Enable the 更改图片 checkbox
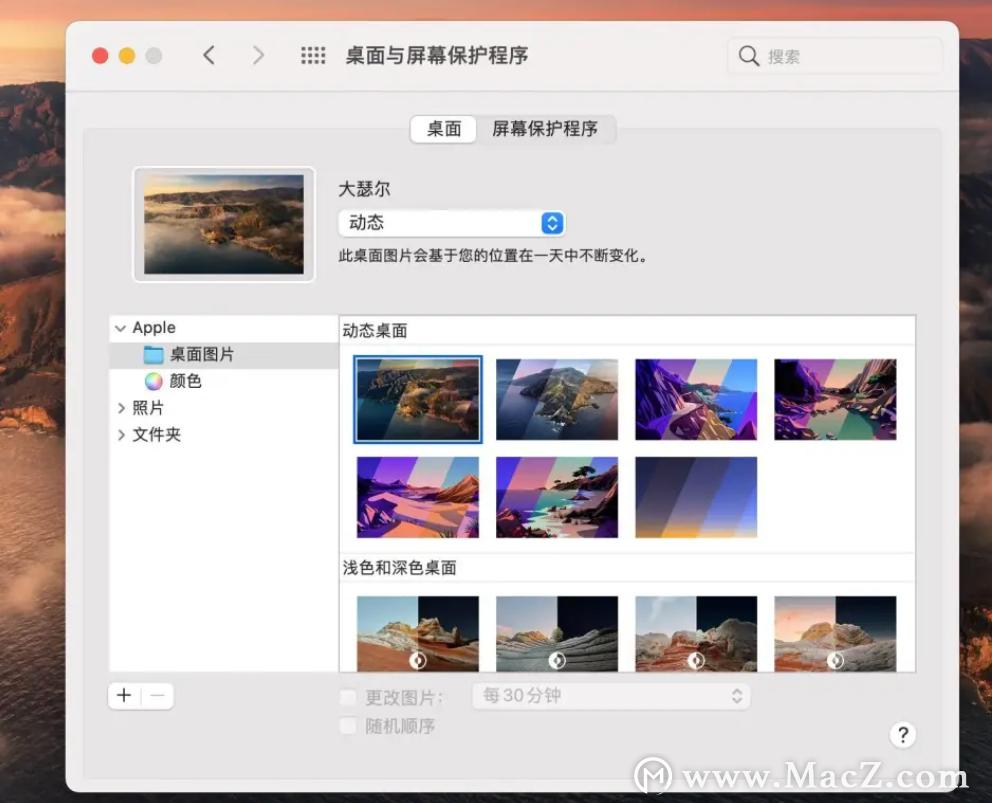Image resolution: width=992 pixels, height=803 pixels. [348, 695]
